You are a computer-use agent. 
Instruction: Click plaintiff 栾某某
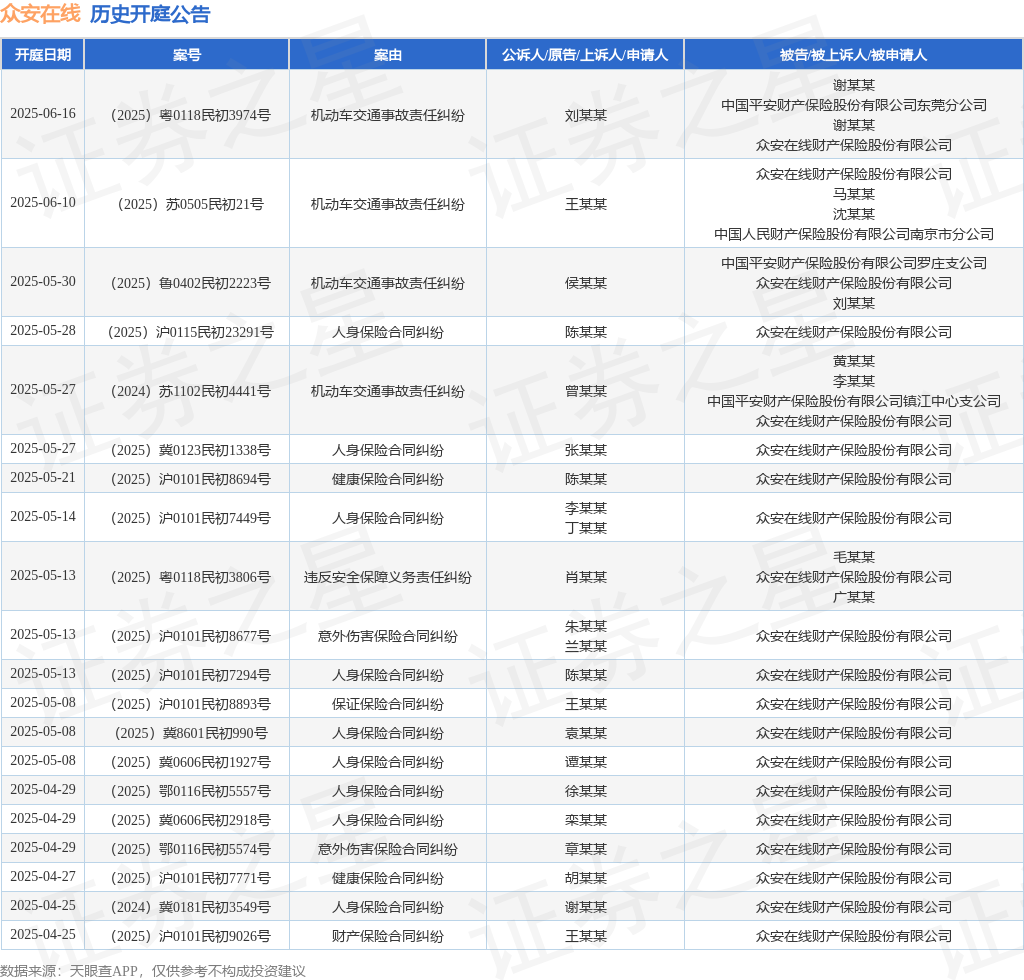coord(586,820)
